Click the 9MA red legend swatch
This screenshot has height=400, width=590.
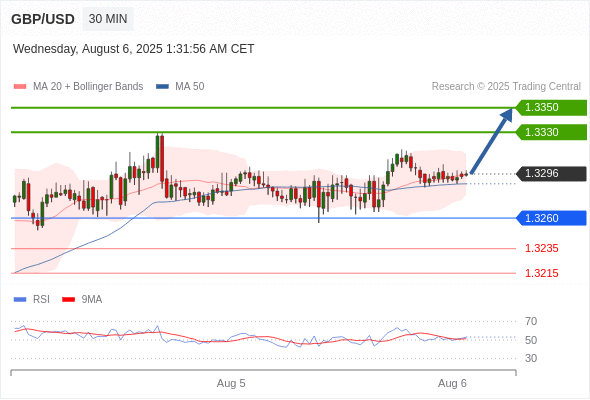click(x=68, y=300)
